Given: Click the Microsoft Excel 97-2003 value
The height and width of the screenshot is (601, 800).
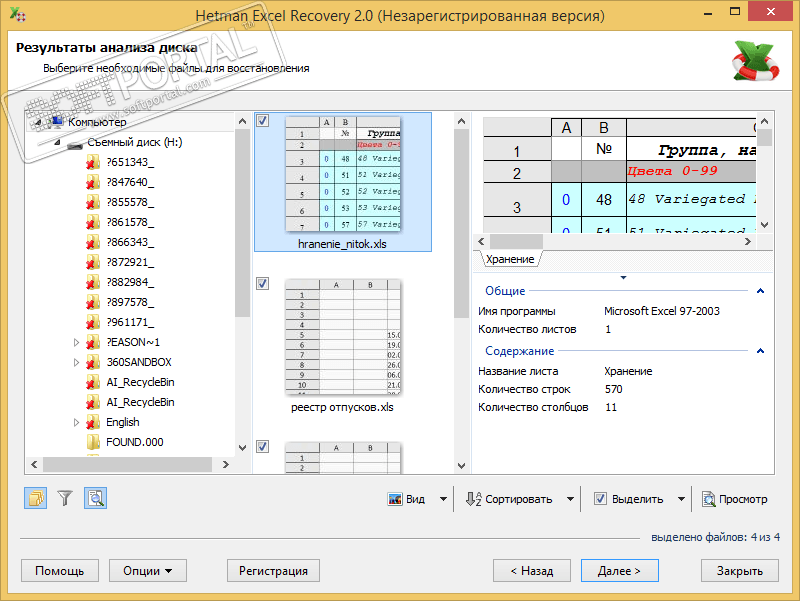Looking at the screenshot, I should tap(662, 311).
